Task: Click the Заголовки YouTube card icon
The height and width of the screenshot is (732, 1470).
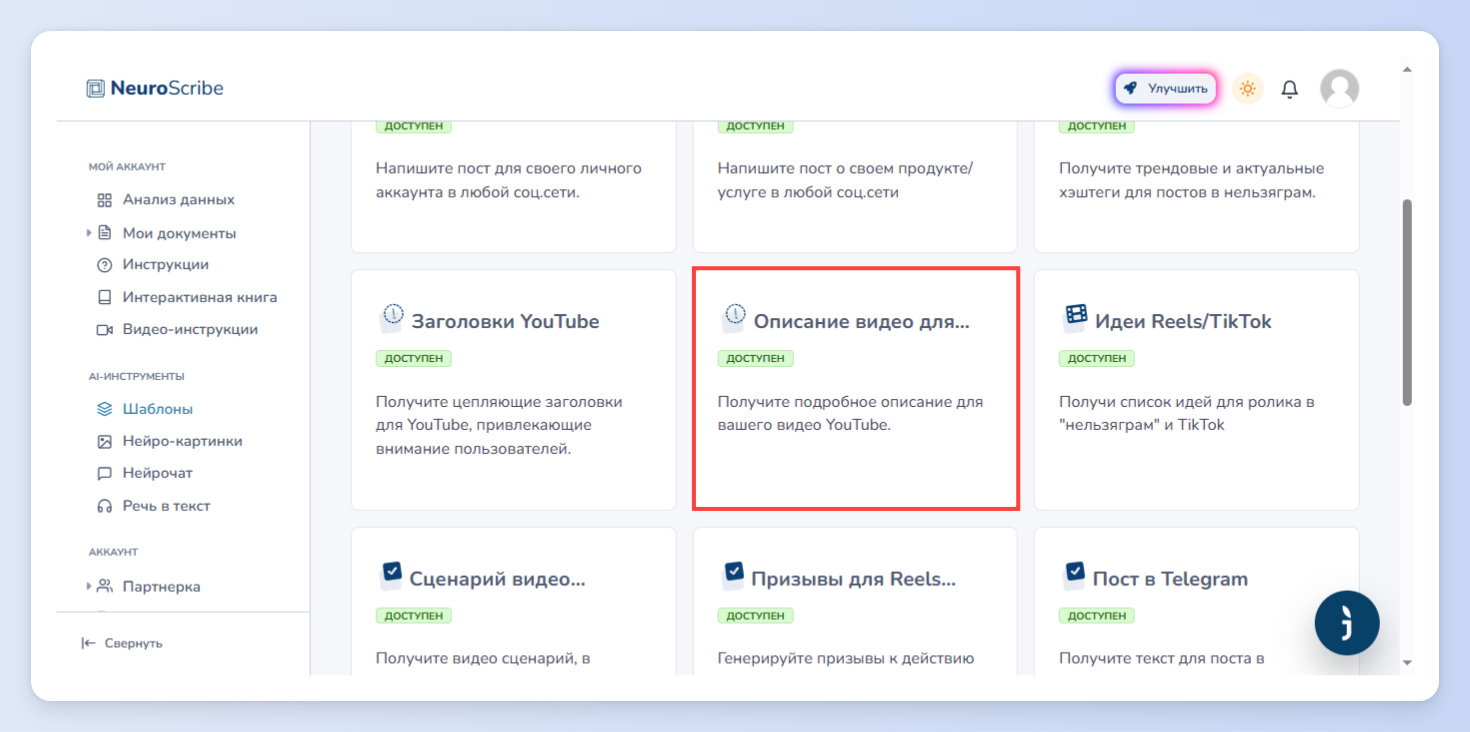Action: tap(391, 319)
